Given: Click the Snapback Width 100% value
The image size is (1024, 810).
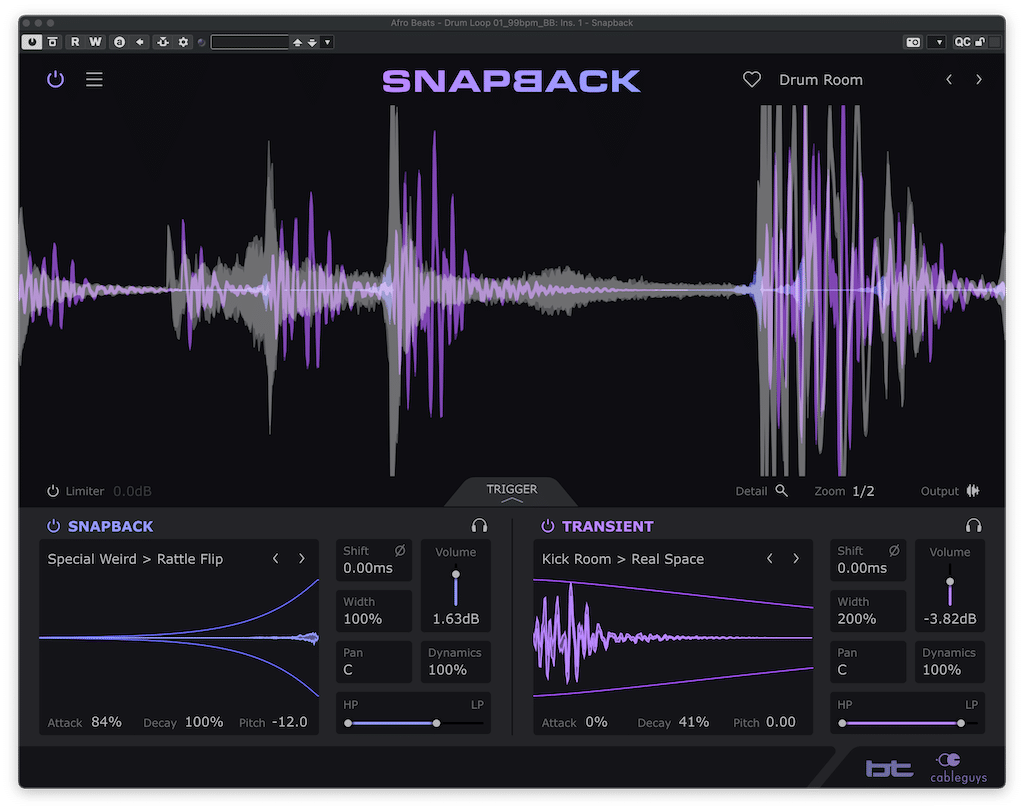Looking at the screenshot, I should point(362,619).
